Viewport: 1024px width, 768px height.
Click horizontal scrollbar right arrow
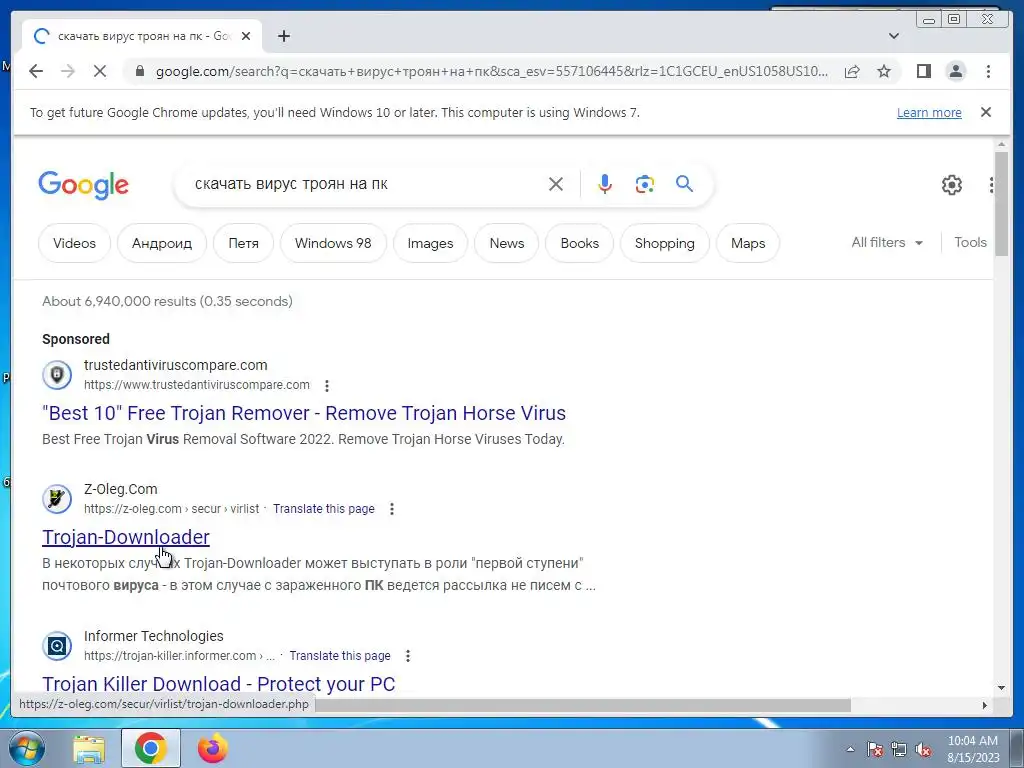pyautogui.click(x=985, y=705)
